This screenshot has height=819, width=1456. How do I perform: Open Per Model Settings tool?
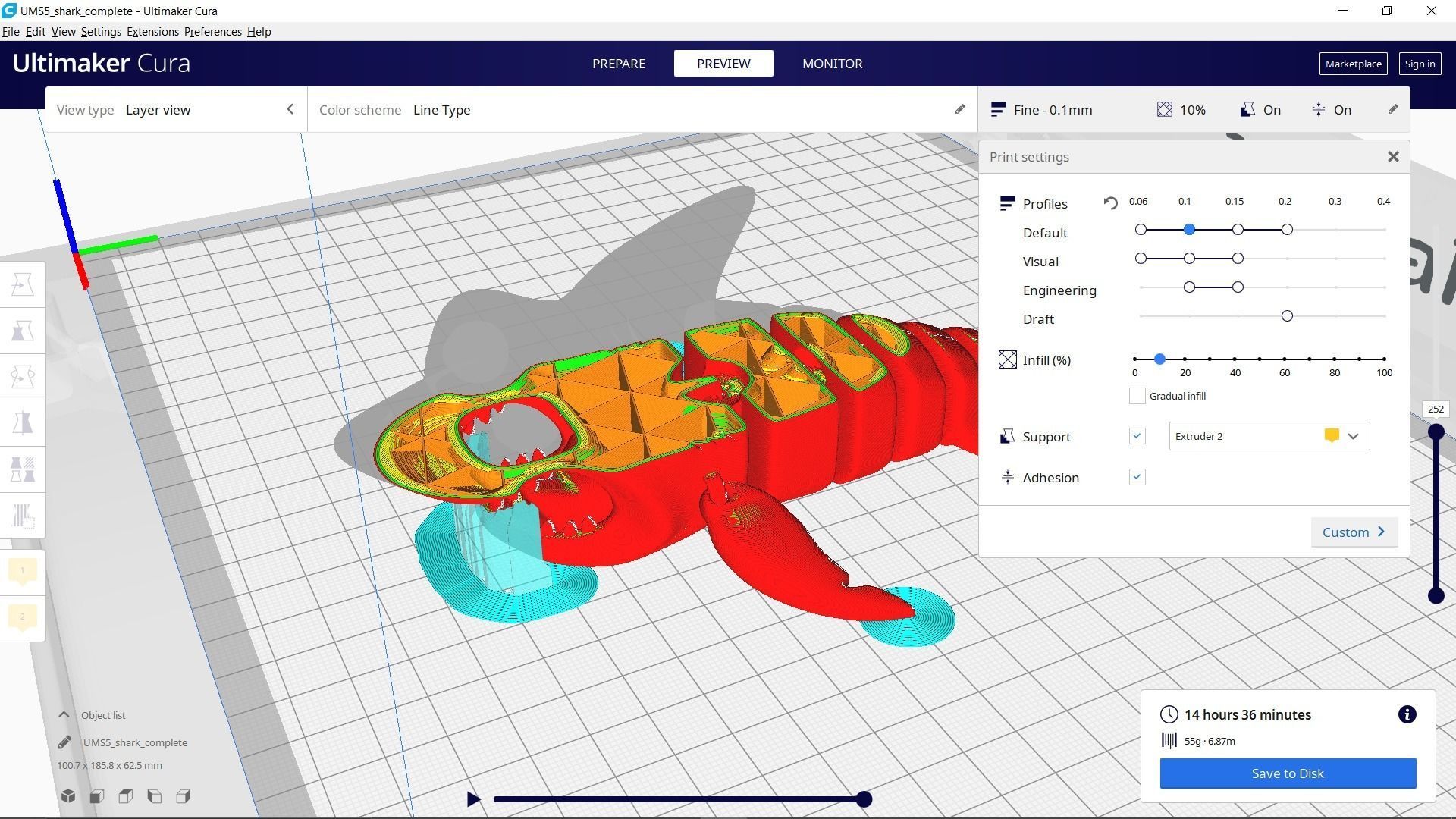coord(23,469)
